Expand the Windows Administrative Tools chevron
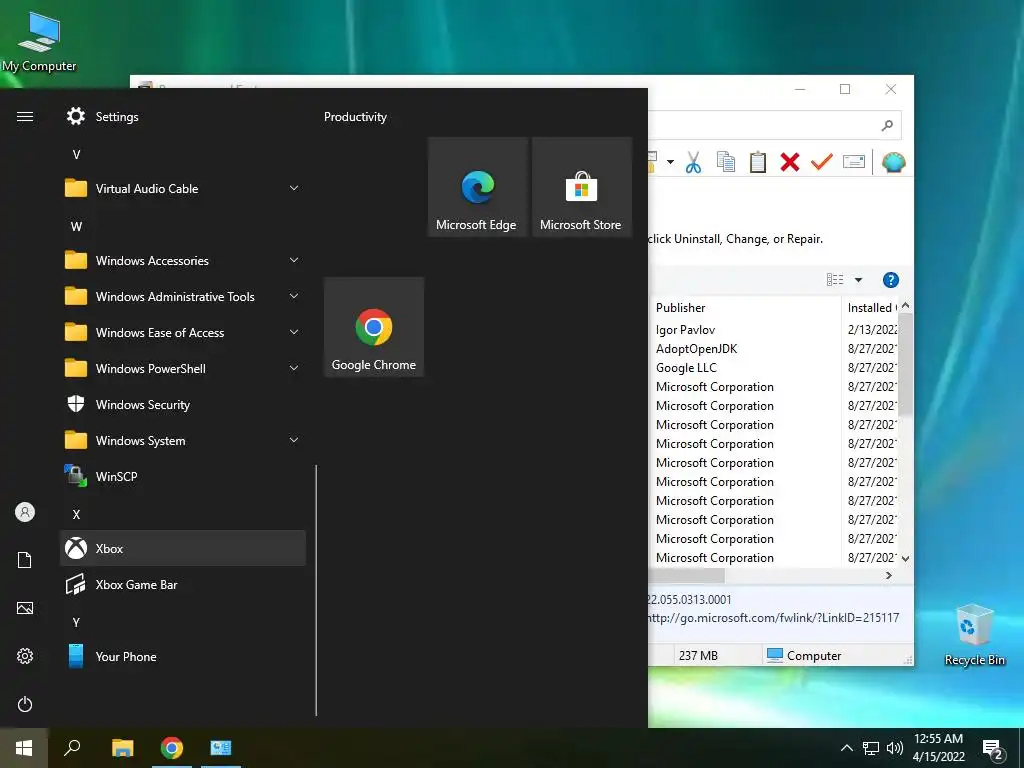 [x=294, y=296]
